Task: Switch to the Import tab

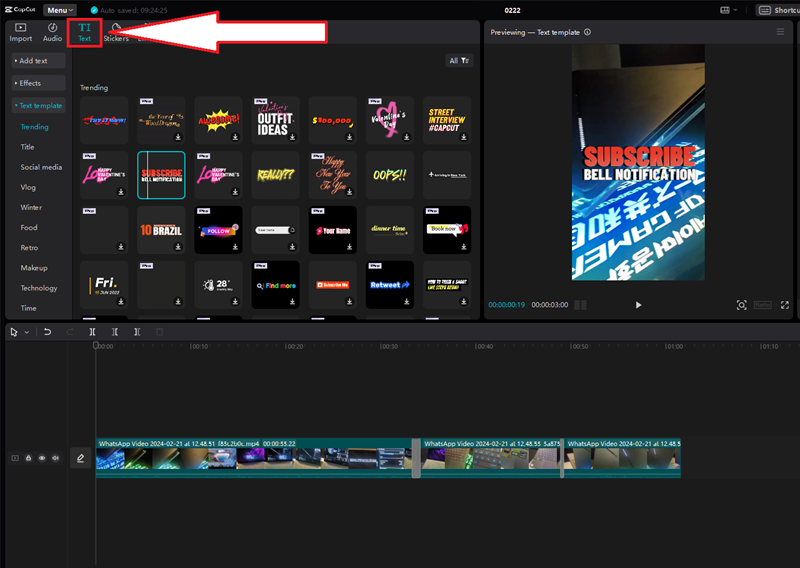Action: coord(21,33)
